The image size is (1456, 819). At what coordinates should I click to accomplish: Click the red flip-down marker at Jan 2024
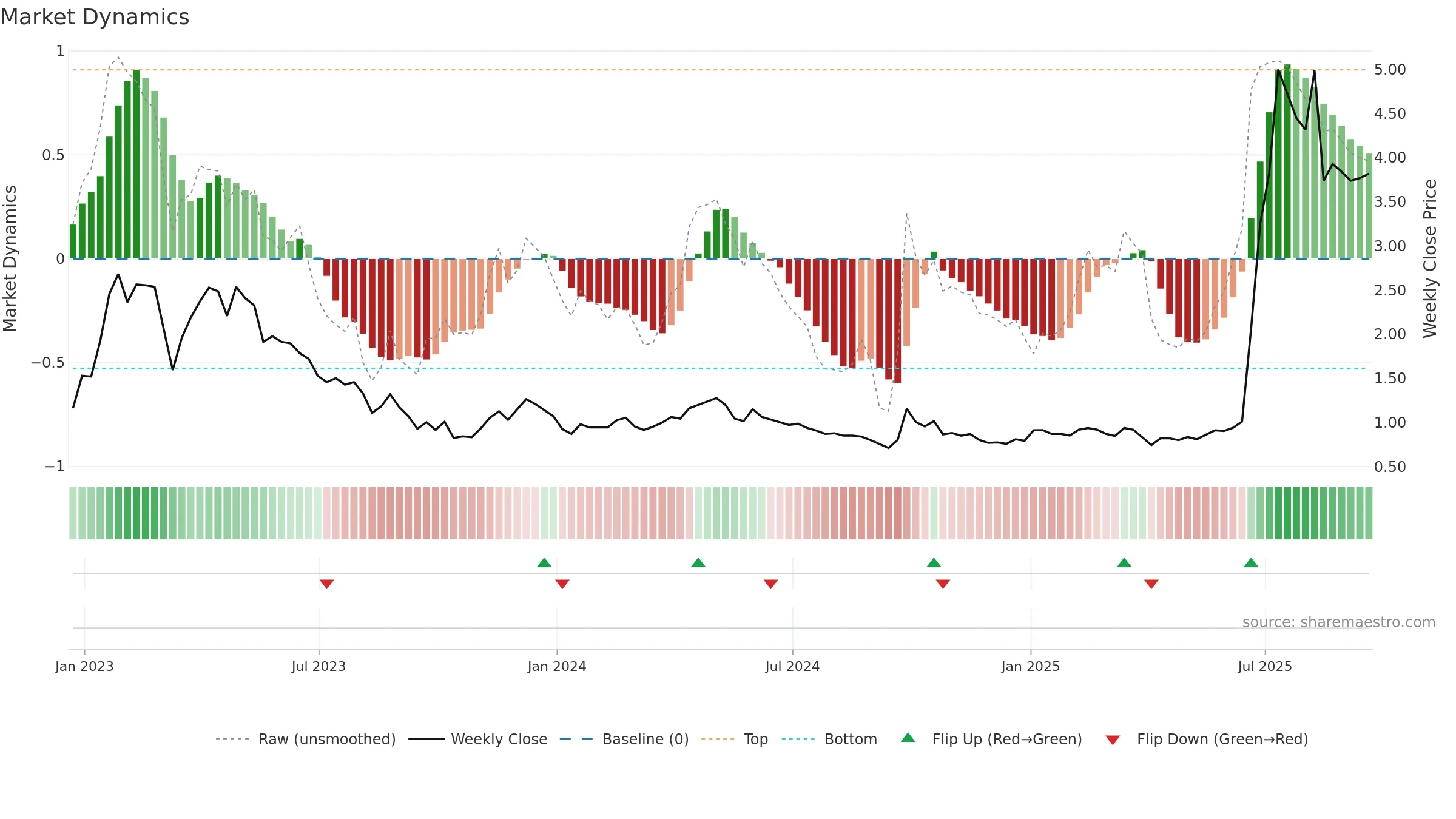tap(562, 584)
